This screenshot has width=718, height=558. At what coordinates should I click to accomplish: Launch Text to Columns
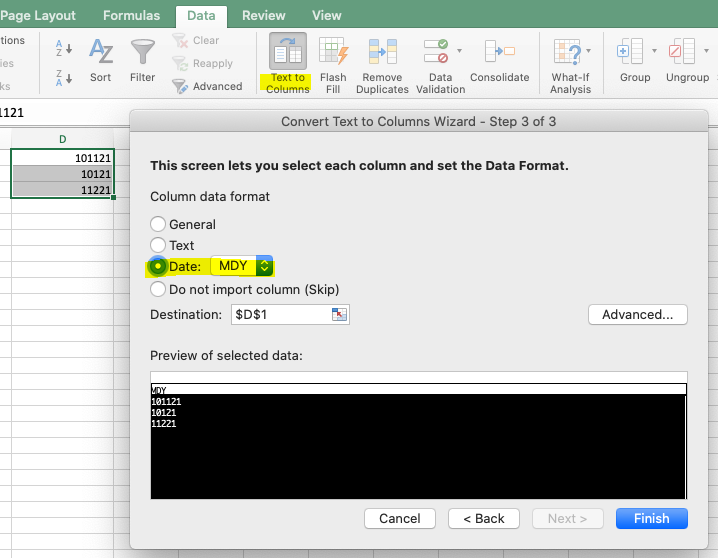click(288, 64)
